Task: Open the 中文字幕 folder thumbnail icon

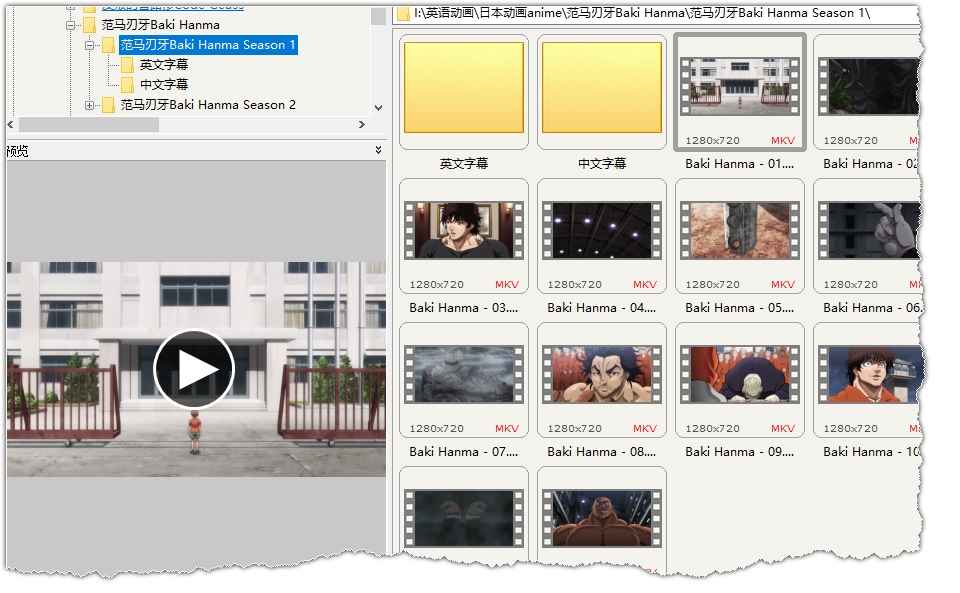Action: tap(601, 88)
